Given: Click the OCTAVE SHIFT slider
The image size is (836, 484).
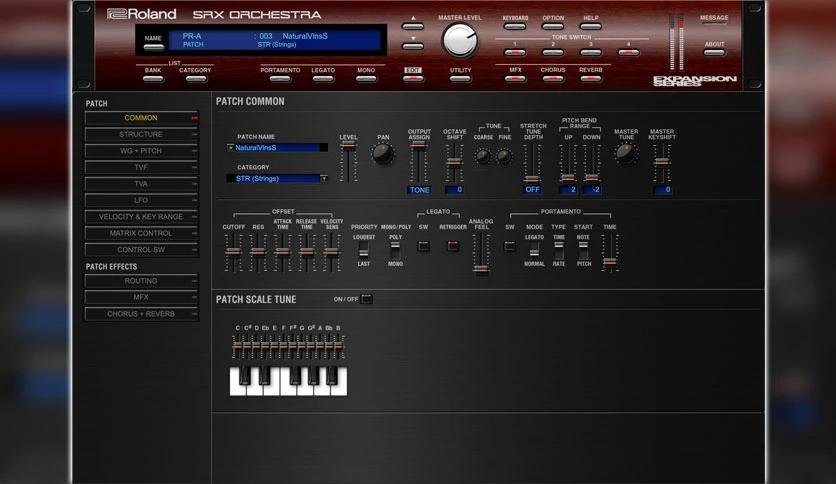Looking at the screenshot, I should 454,163.
